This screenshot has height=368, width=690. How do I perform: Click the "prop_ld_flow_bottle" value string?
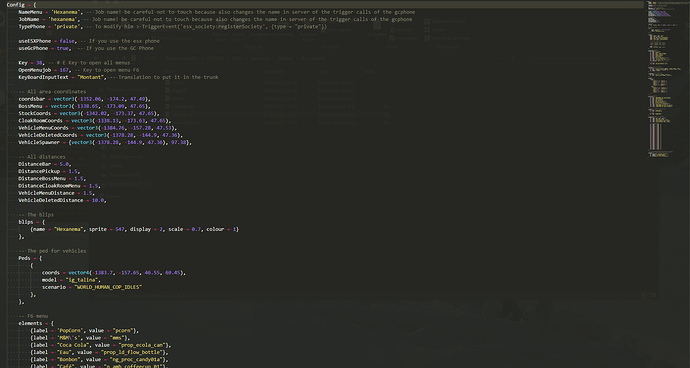tap(133, 352)
